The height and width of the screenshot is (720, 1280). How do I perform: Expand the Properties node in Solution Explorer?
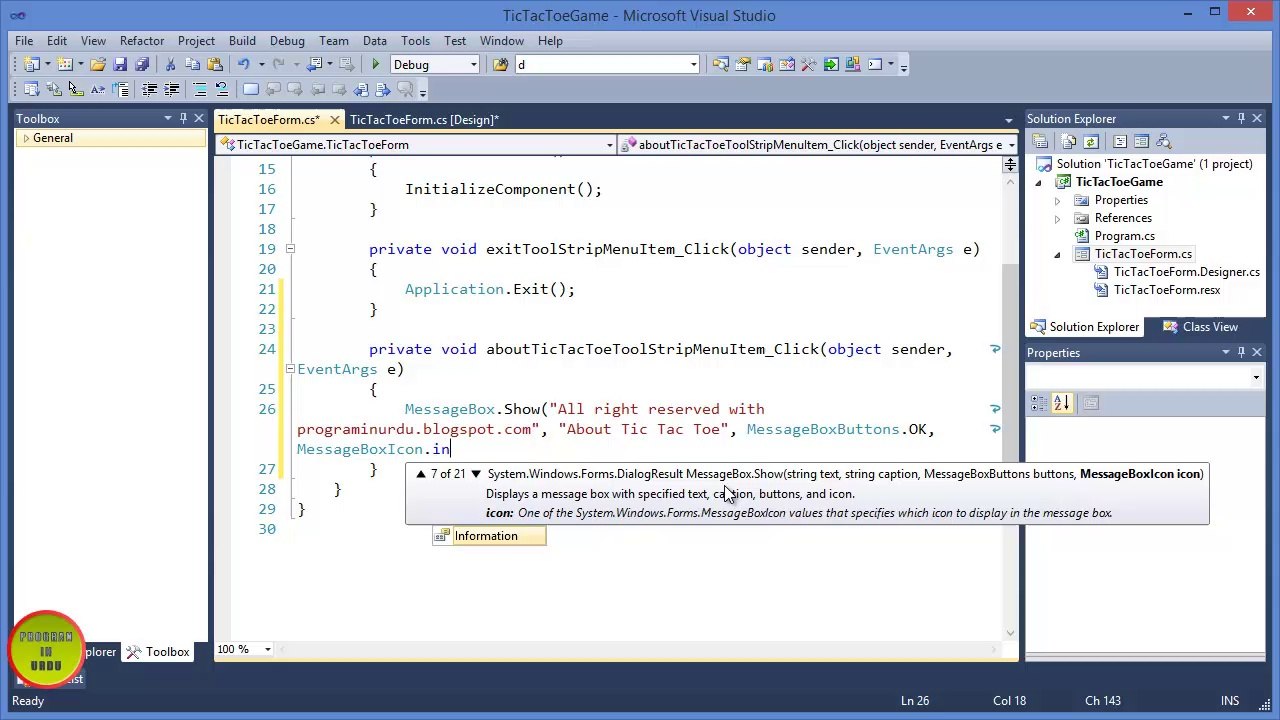(1057, 200)
